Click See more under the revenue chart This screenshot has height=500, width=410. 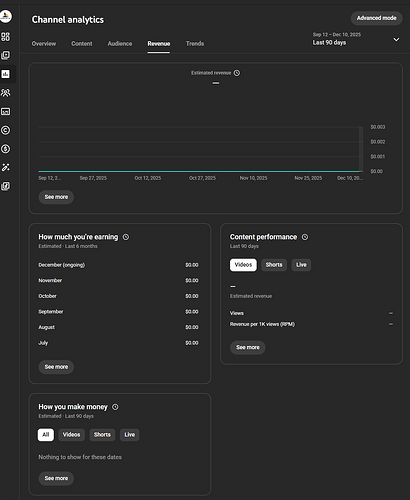[56, 197]
